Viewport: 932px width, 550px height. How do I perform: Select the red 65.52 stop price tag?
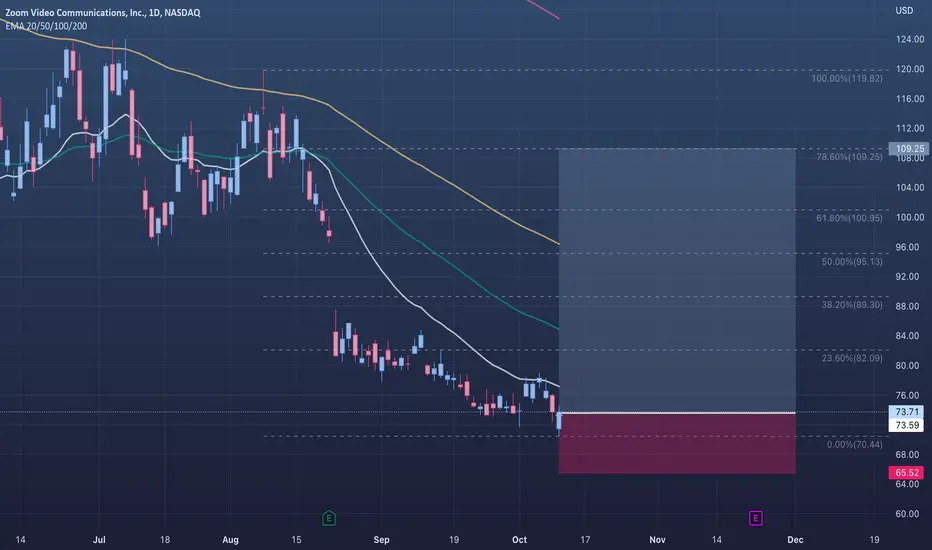pos(907,473)
